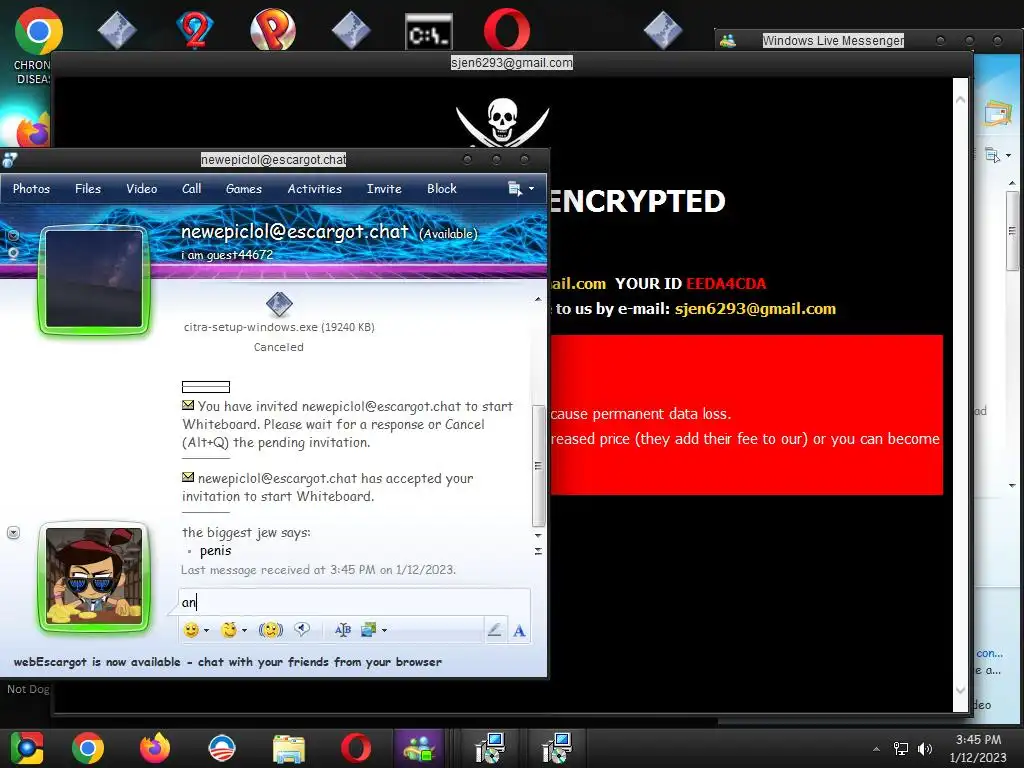Show hidden system tray icons
This screenshot has width=1024, height=768.
point(876,749)
